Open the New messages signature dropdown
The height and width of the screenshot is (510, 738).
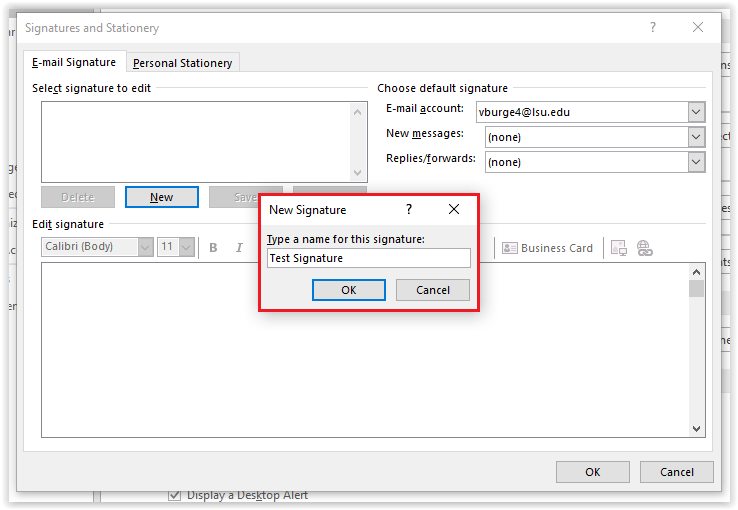(x=696, y=137)
